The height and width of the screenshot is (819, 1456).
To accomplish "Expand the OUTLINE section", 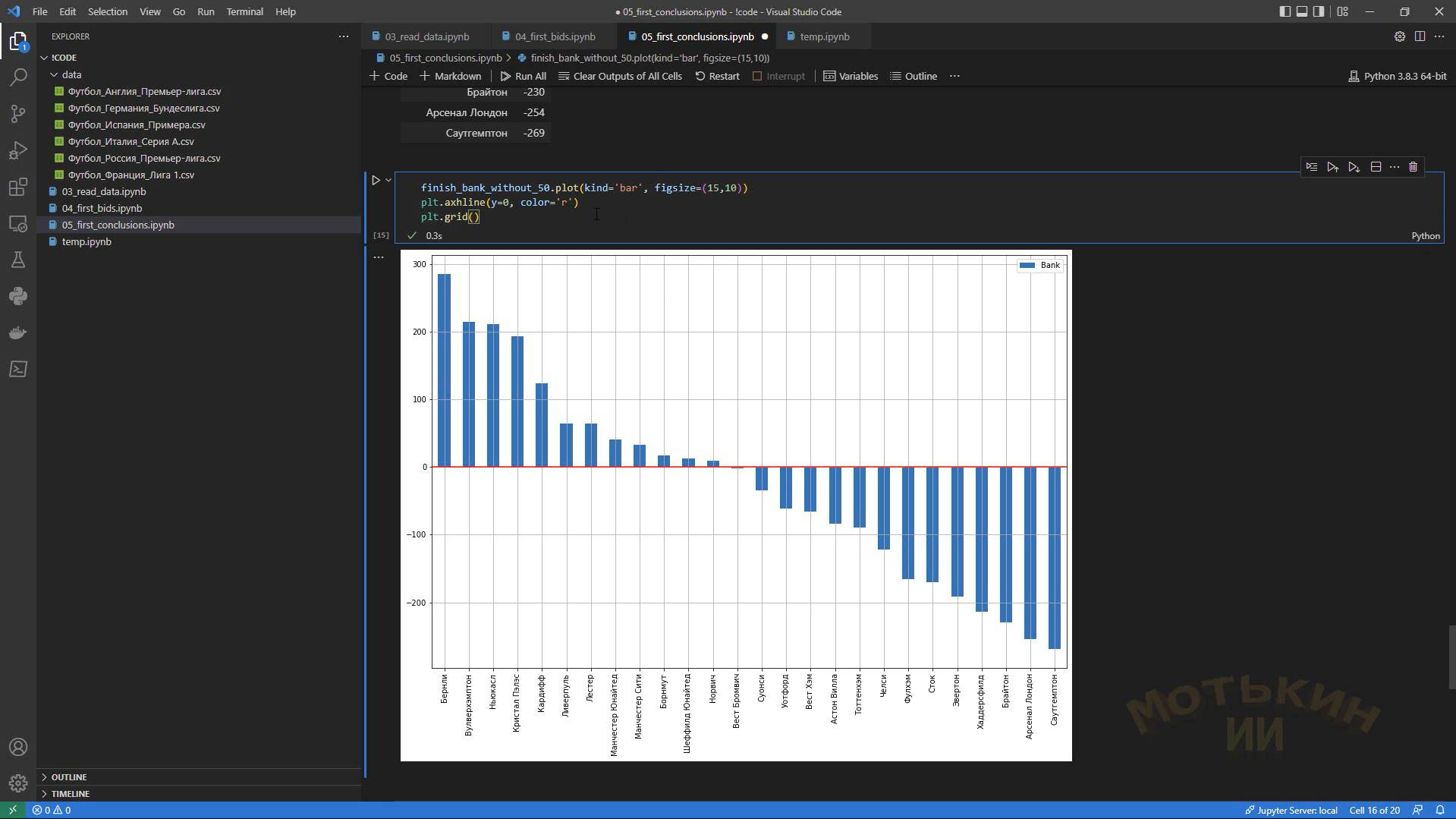I will [68, 777].
